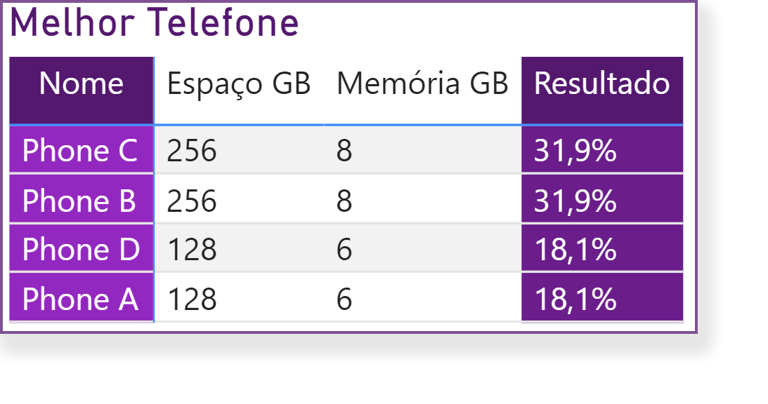The width and height of the screenshot is (768, 404).
Task: Select Phone A's Memória GB value 6
Action: point(344,298)
